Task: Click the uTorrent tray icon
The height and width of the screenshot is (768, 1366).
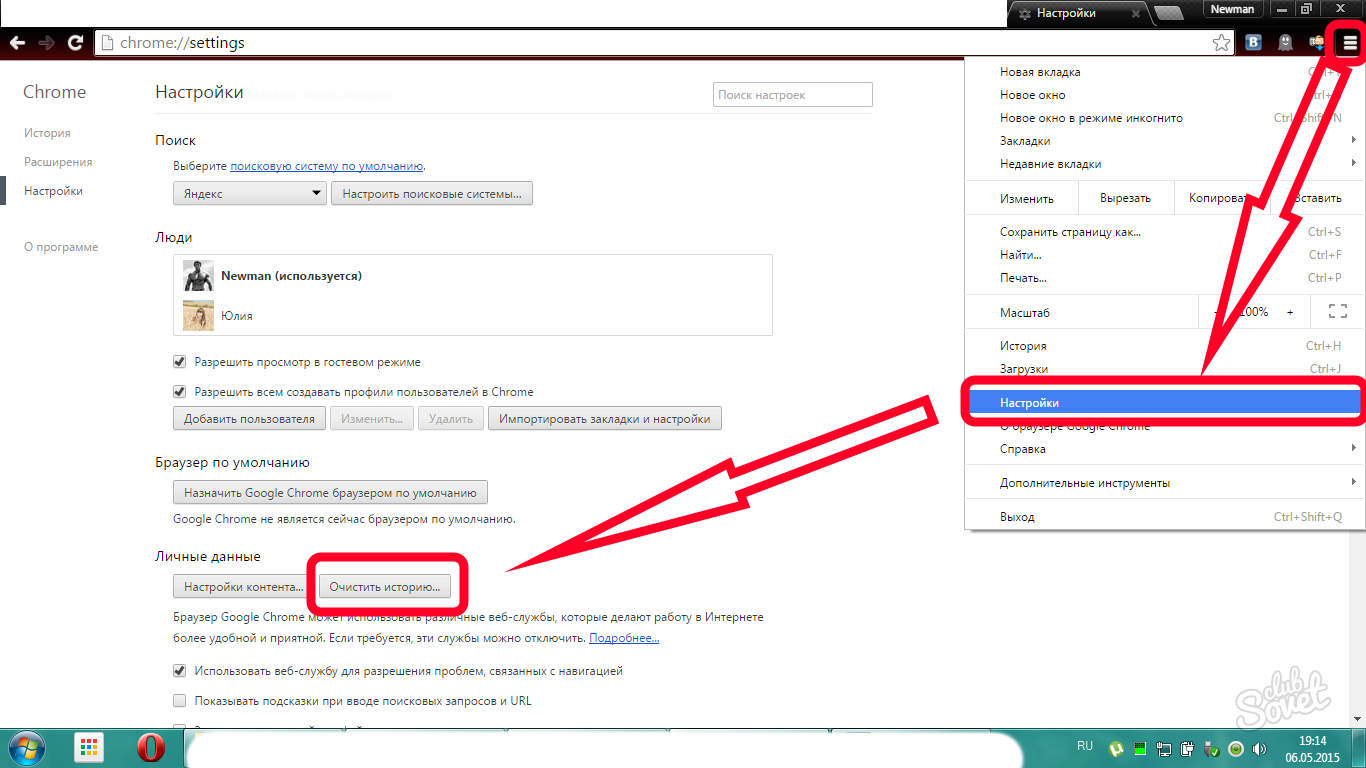Action: pyautogui.click(x=1117, y=748)
